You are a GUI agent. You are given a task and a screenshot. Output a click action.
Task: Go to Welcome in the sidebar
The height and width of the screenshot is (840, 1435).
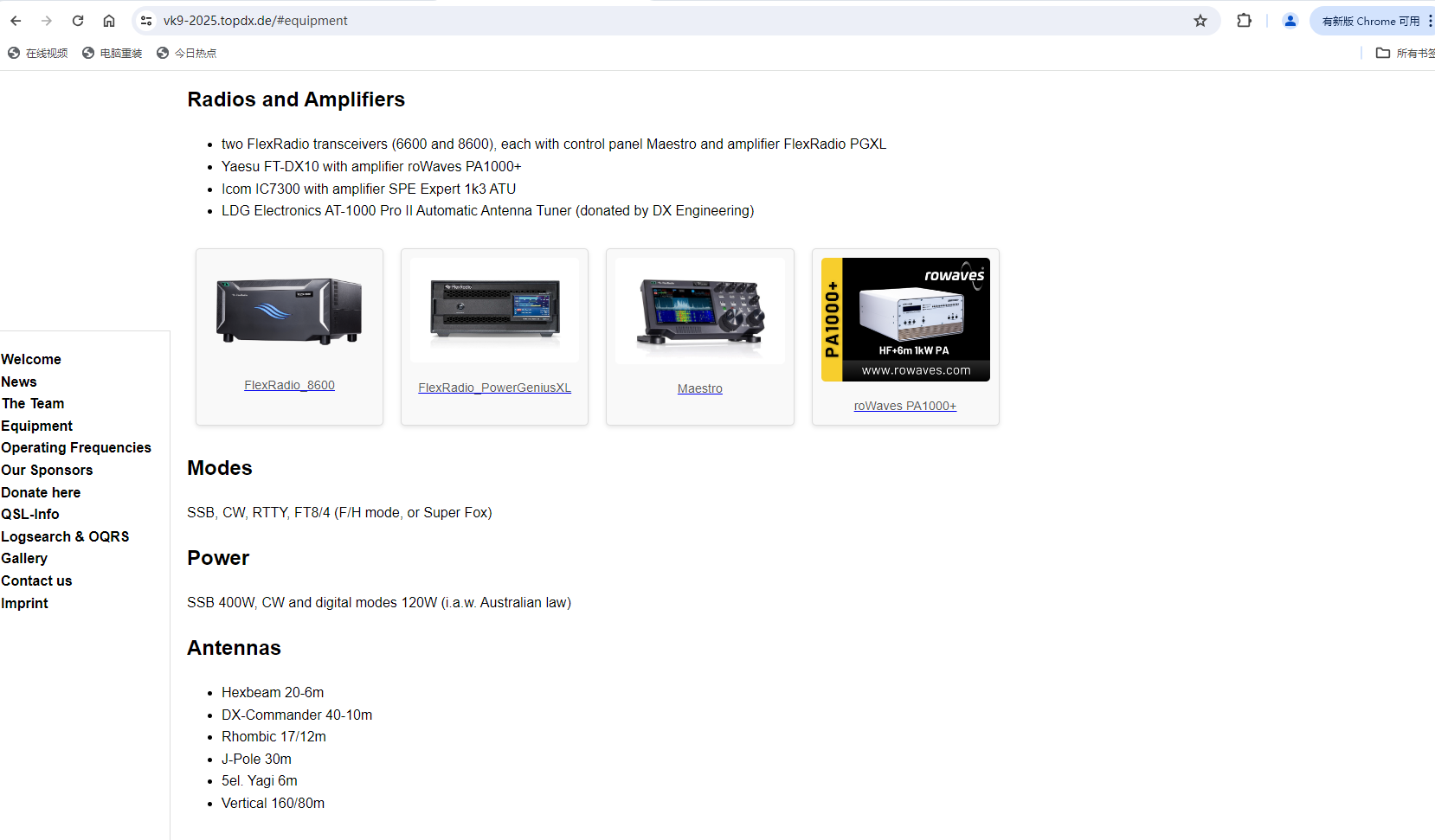tap(31, 359)
